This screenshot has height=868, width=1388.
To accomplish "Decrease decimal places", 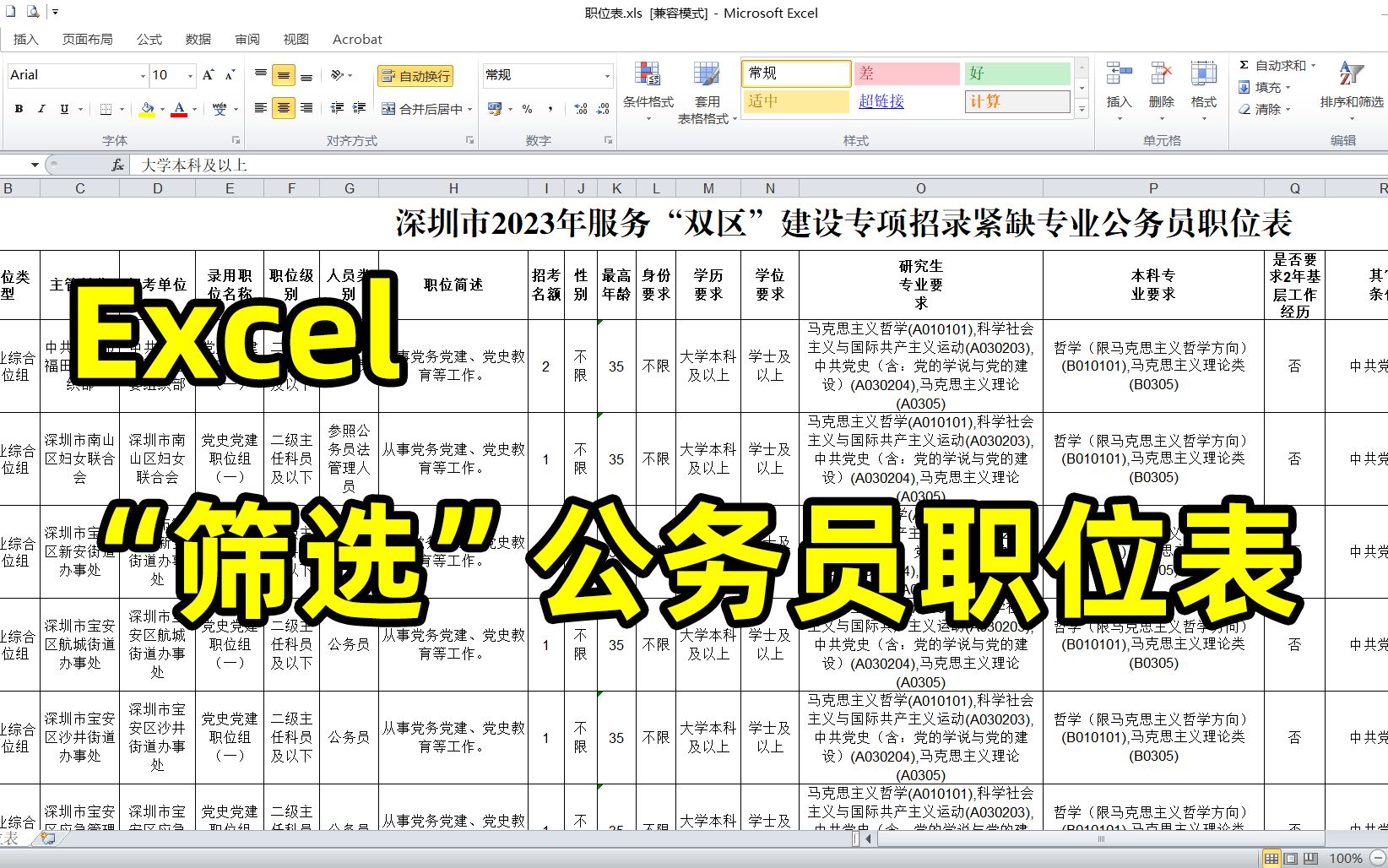I will [x=603, y=109].
